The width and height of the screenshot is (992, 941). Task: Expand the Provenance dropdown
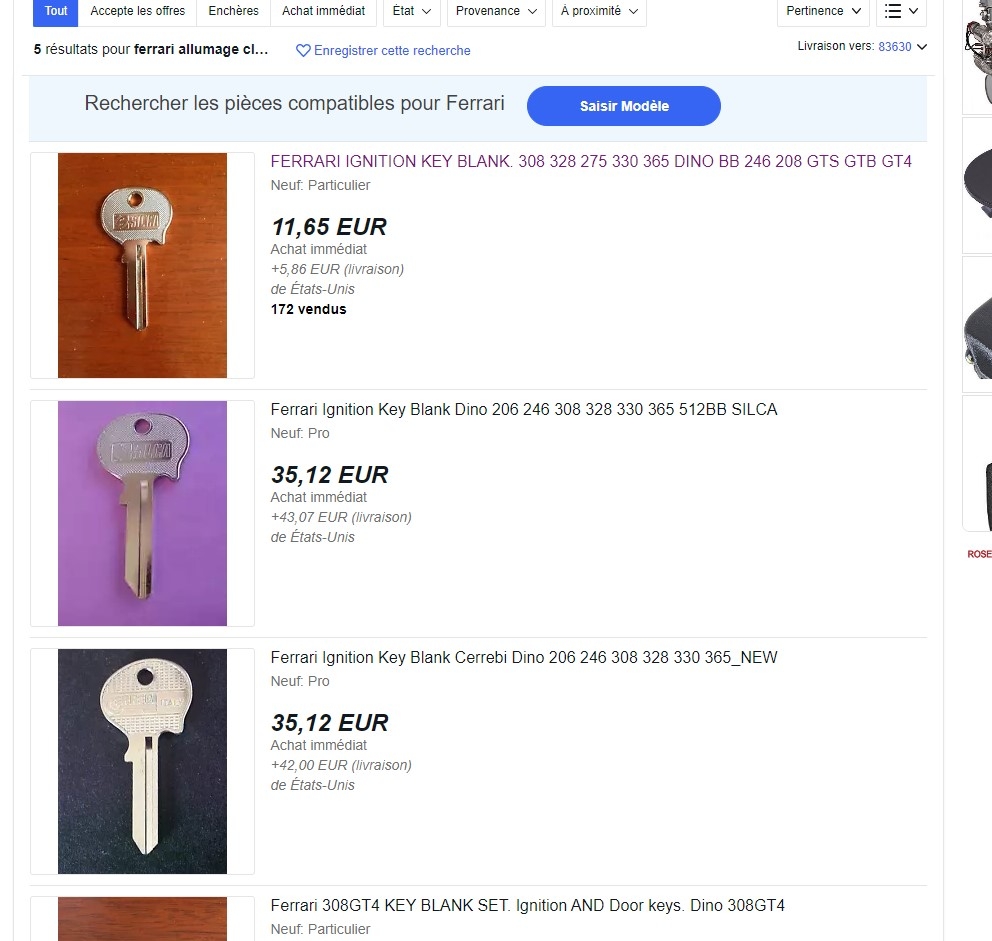tap(496, 11)
